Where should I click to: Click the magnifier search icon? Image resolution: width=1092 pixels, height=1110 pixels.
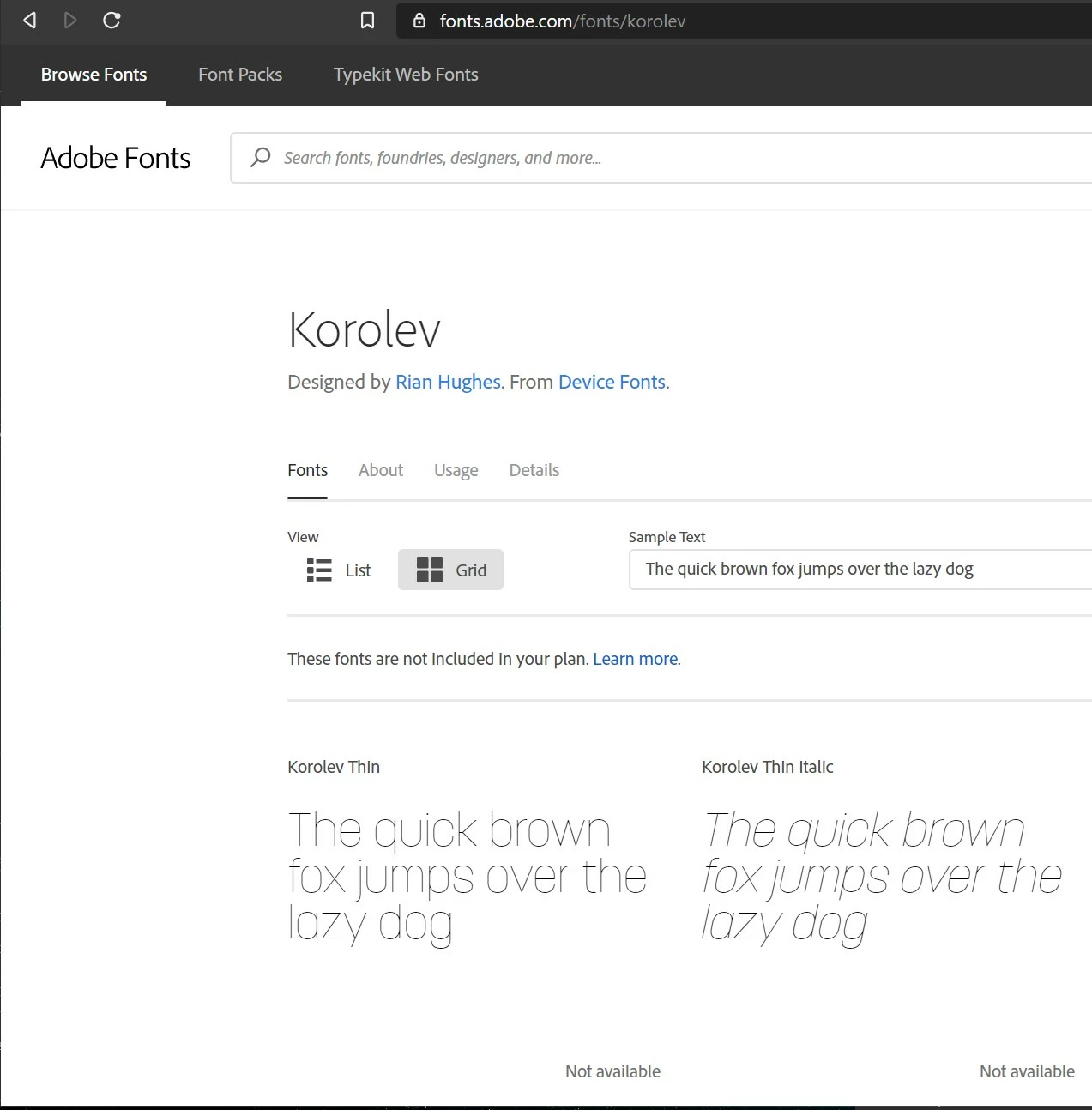coord(260,157)
